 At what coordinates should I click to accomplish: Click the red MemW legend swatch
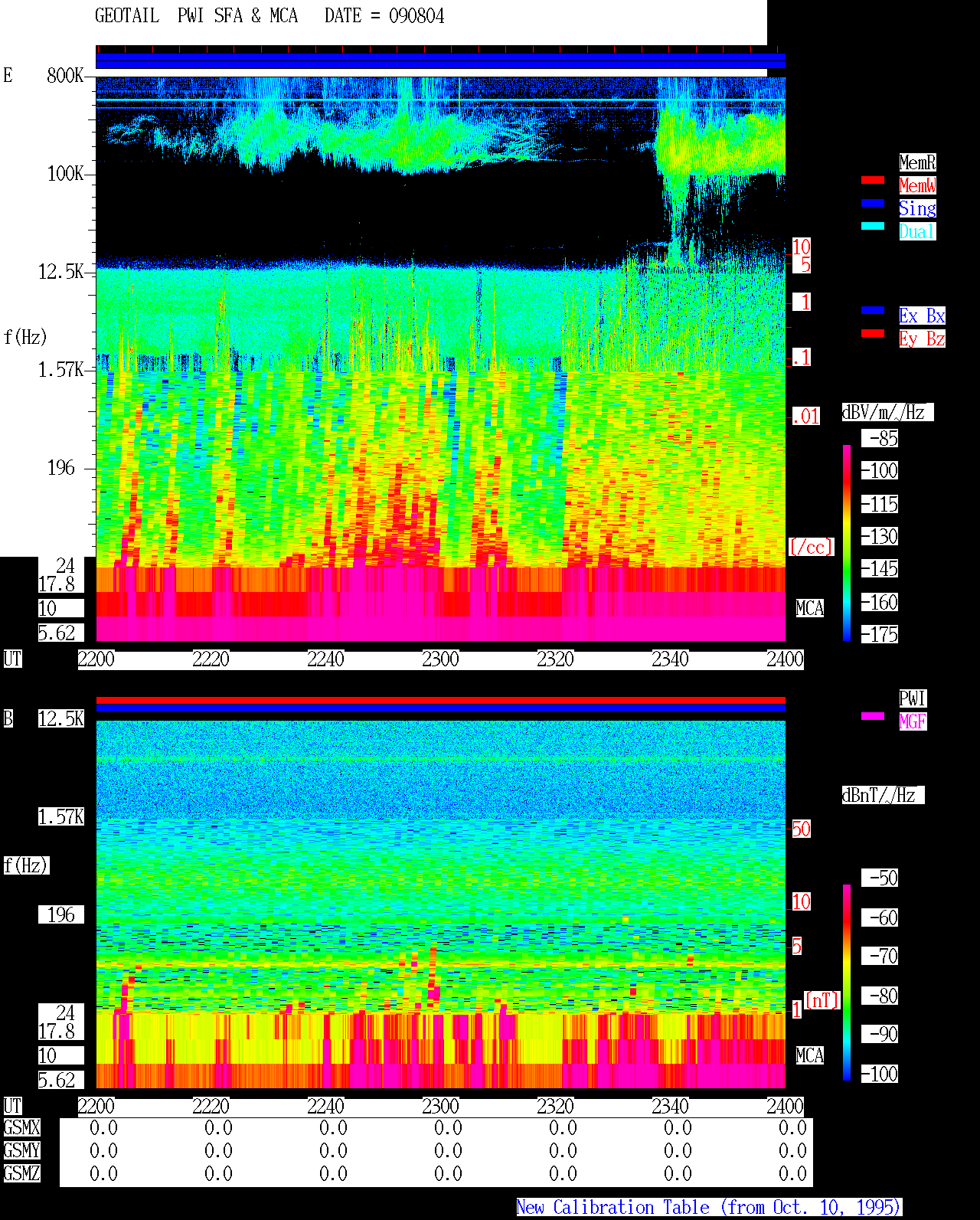(x=873, y=180)
